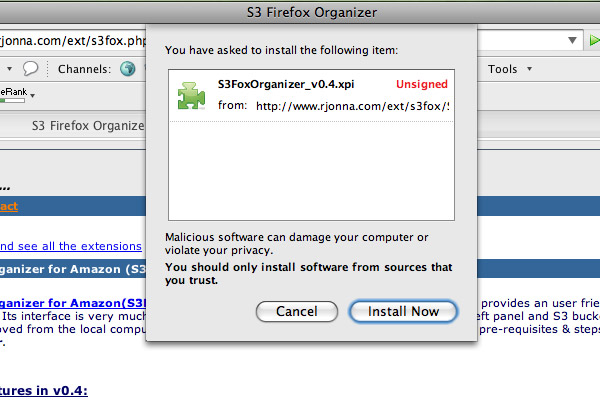
Task: Click the orange 'act' navigation link
Action: click(x=9, y=206)
